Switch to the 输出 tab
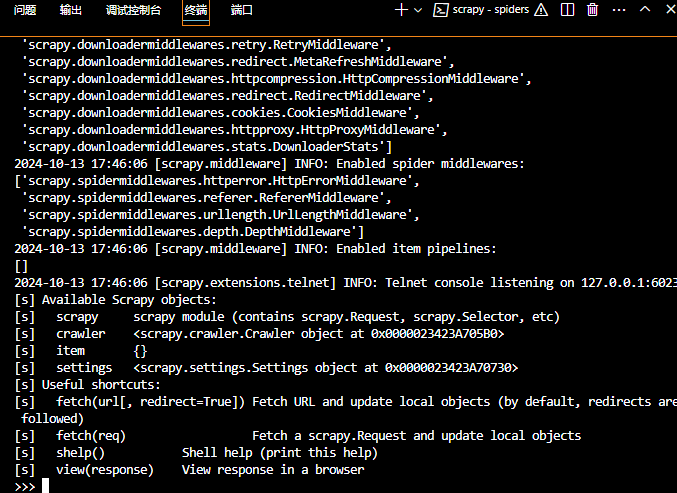 [x=71, y=10]
